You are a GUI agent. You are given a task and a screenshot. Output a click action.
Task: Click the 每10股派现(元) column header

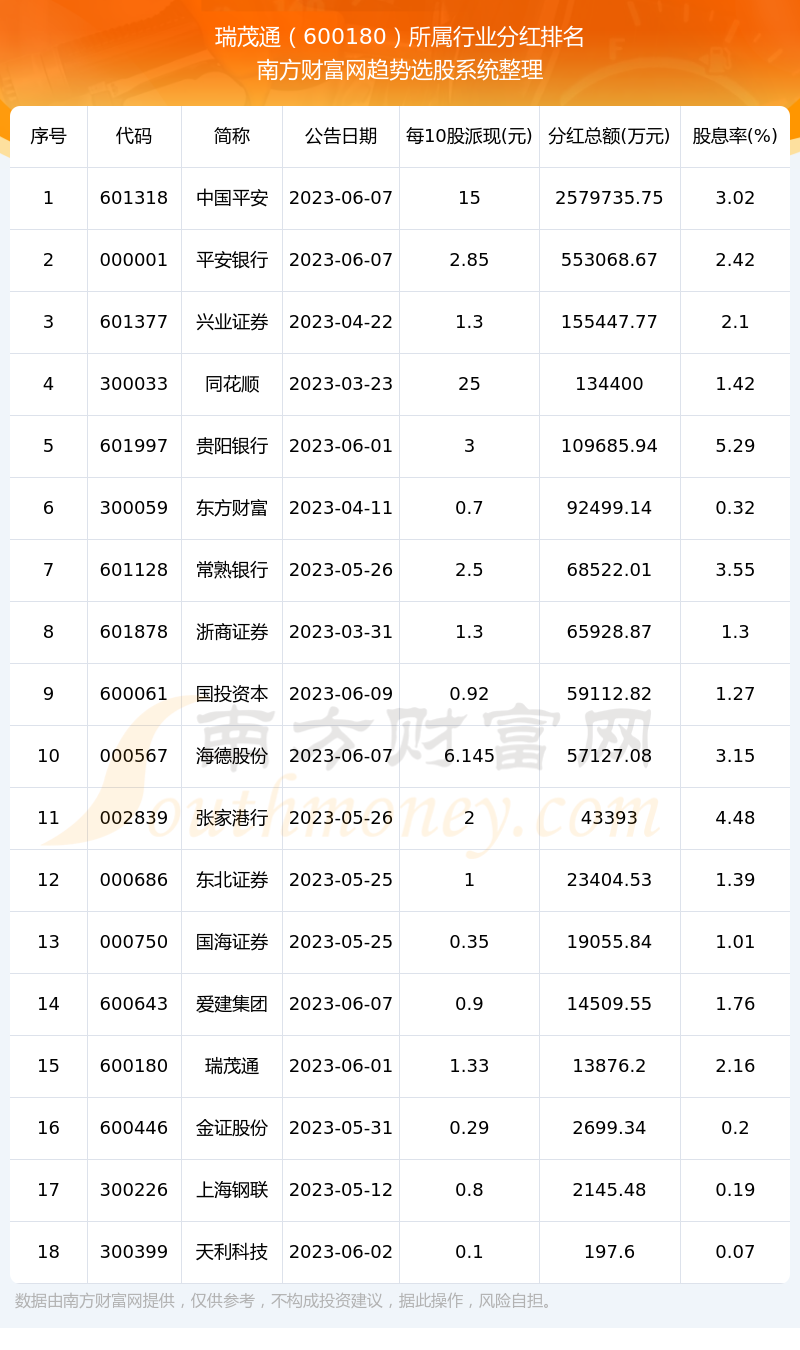[x=469, y=136]
